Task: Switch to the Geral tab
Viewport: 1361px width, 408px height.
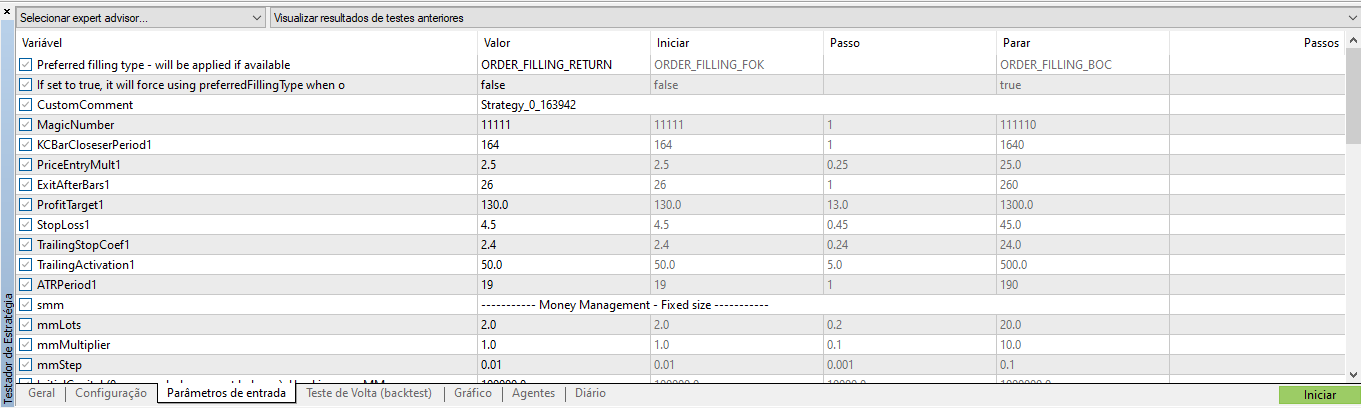Action: [41, 394]
